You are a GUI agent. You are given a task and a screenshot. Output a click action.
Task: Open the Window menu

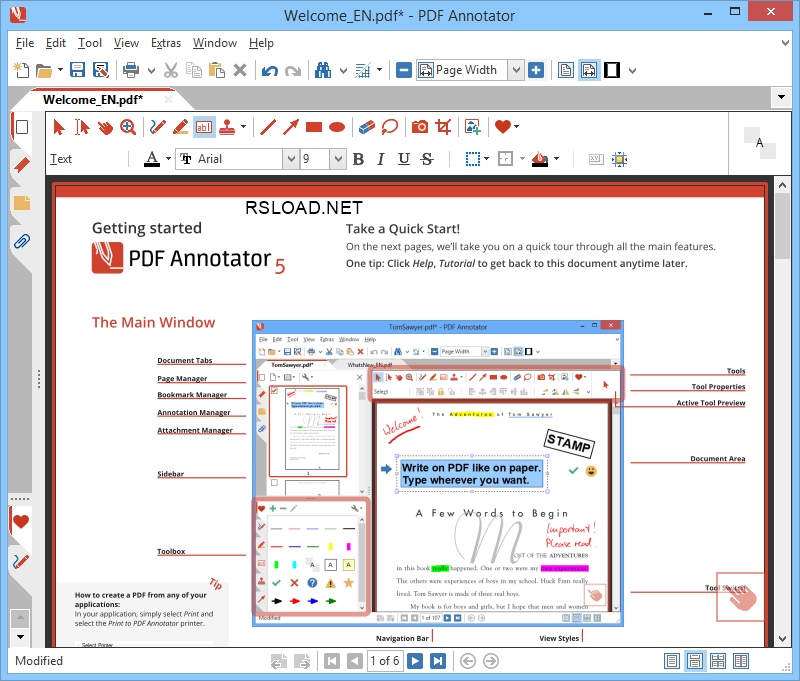(215, 43)
